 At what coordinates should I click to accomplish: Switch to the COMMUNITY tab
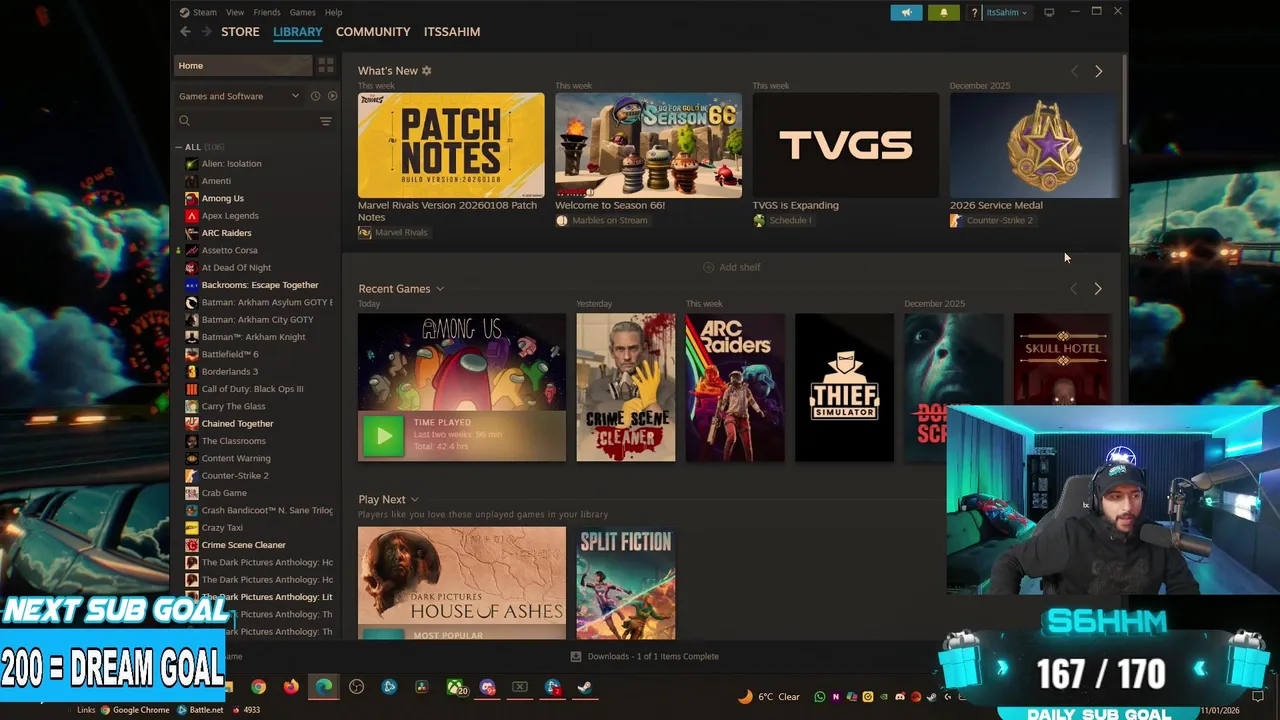pyautogui.click(x=373, y=32)
